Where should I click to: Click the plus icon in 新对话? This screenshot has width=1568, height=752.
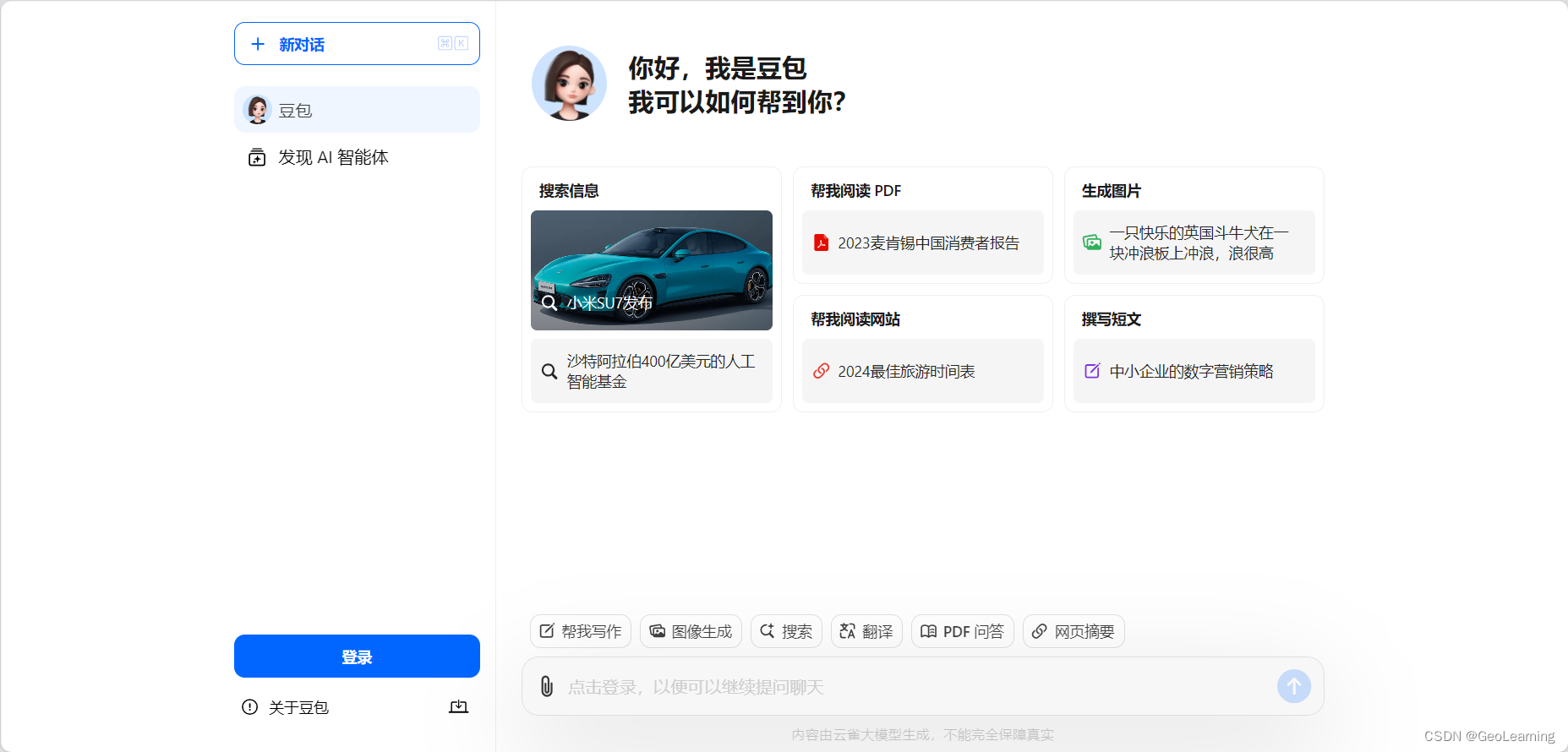pyautogui.click(x=258, y=44)
